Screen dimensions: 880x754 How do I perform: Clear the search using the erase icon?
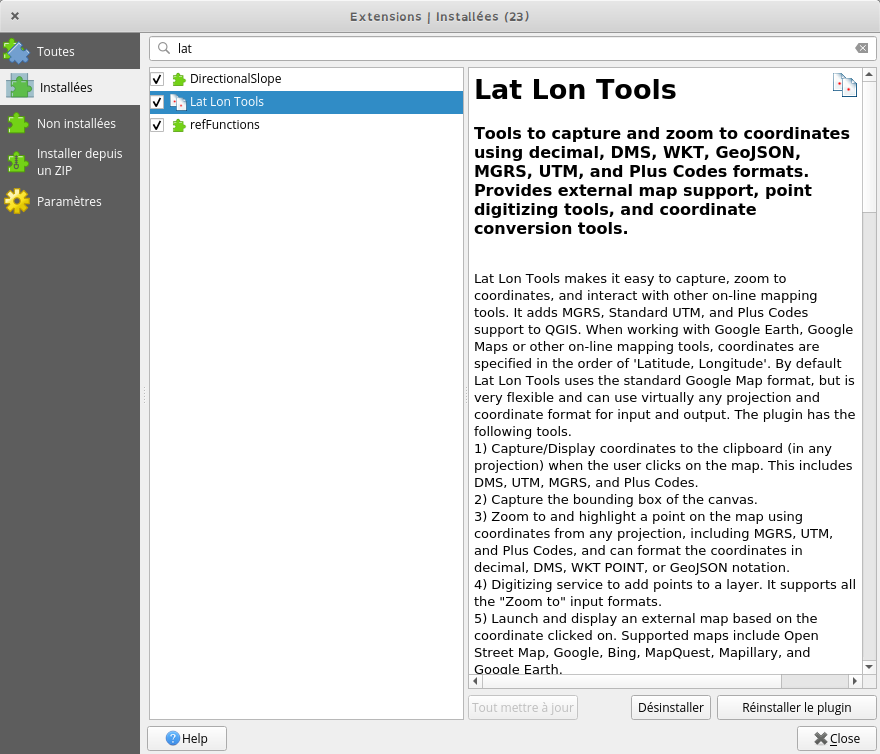(861, 47)
